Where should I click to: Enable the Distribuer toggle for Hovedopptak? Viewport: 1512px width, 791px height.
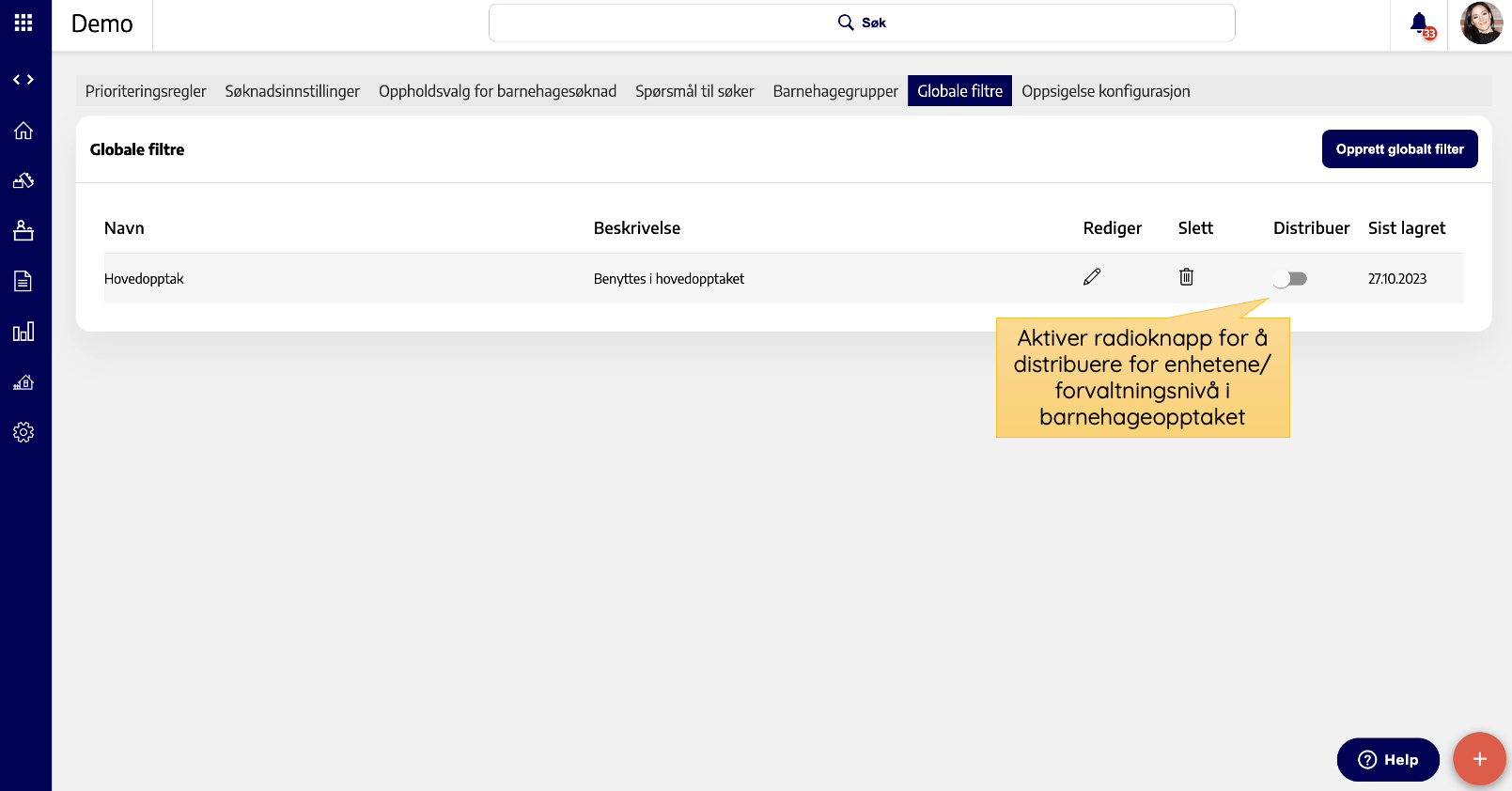(1290, 279)
